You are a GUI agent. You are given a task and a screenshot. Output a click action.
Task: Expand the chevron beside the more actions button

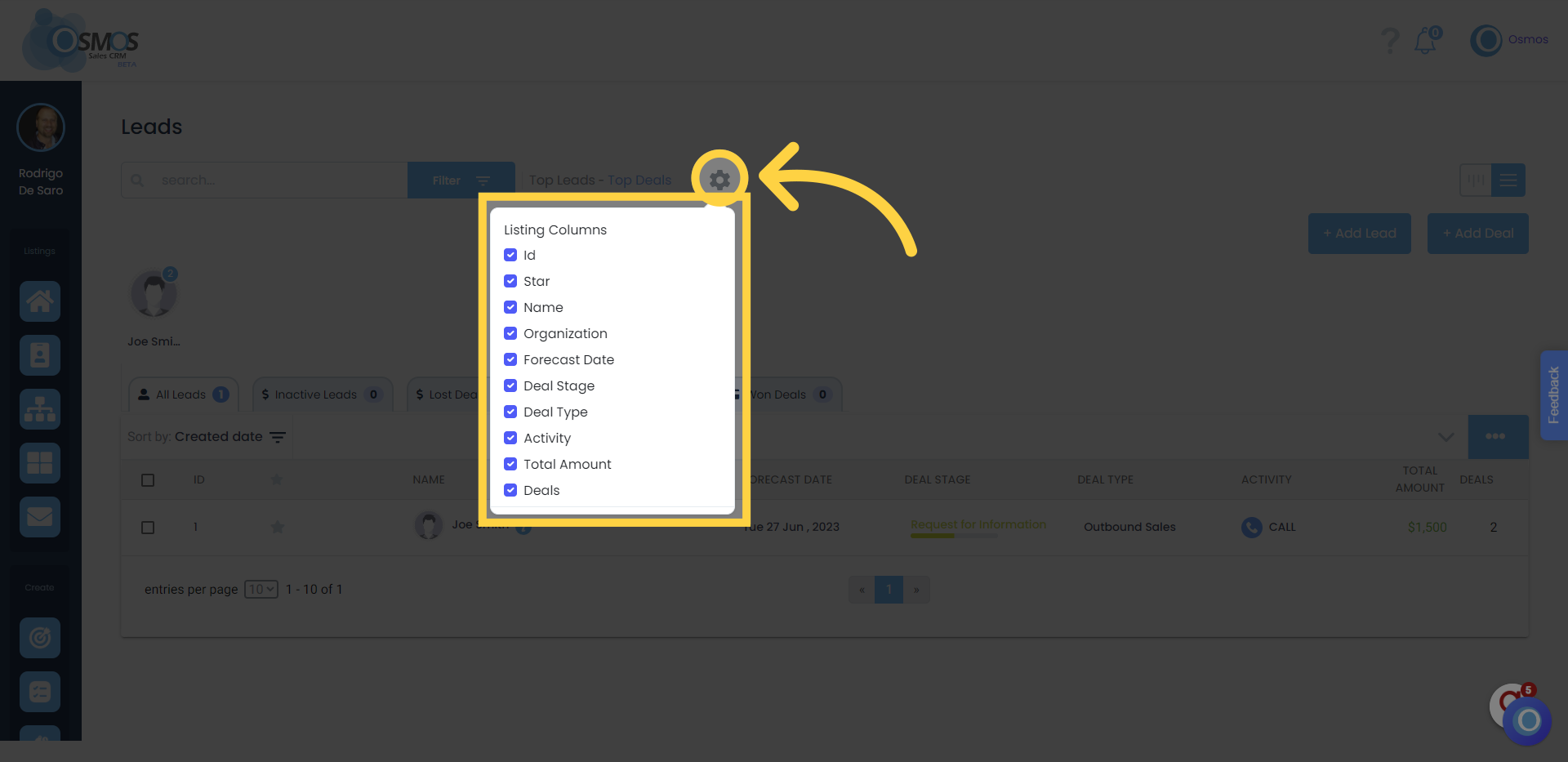(x=1445, y=436)
